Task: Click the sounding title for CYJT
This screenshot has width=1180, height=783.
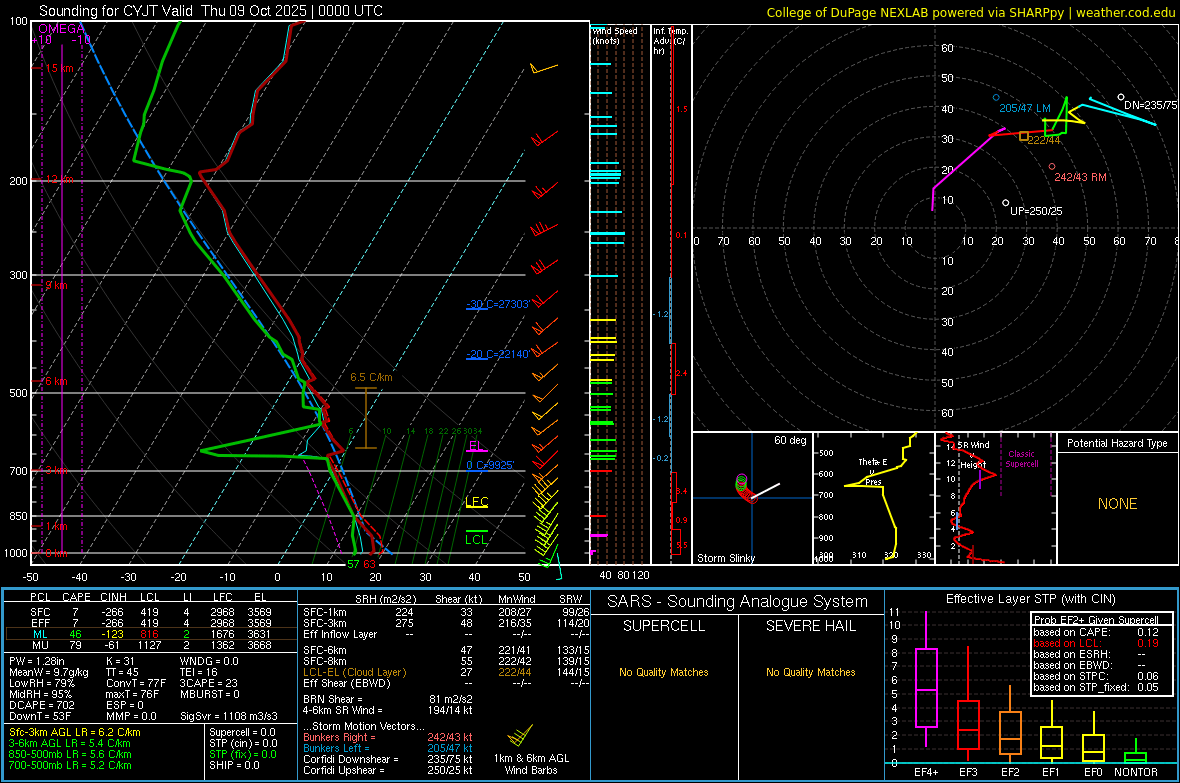Action: [211, 11]
